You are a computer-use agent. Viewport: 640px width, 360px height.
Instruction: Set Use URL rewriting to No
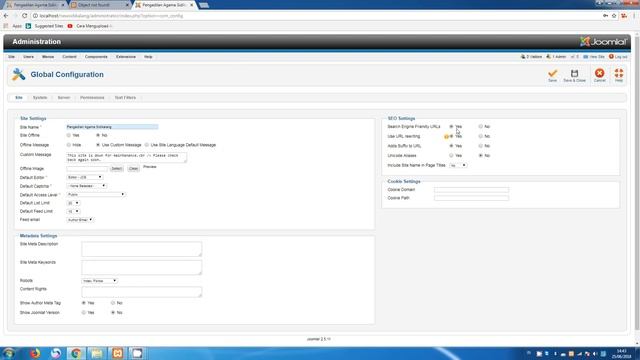(x=480, y=136)
